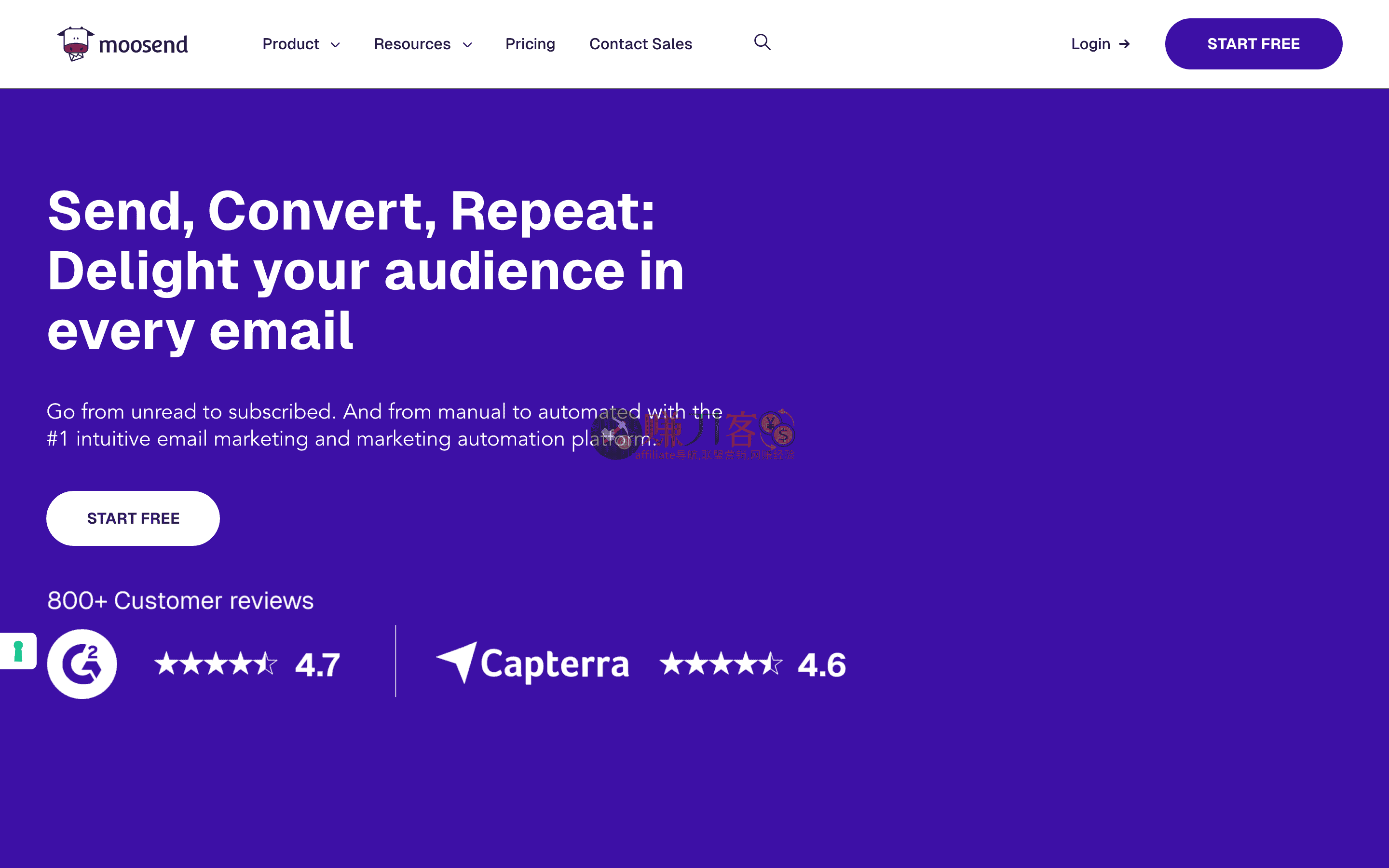The width and height of the screenshot is (1389, 868).
Task: Go to the Pricing page
Action: 530,43
